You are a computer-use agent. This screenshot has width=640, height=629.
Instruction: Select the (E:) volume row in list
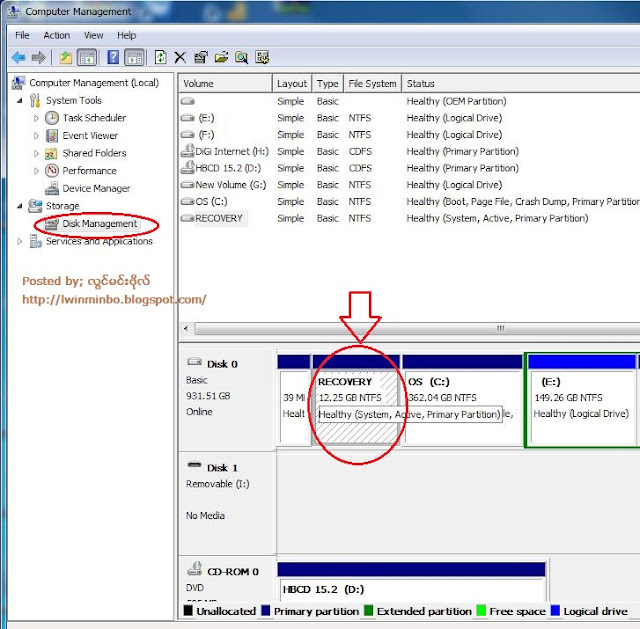coord(409,118)
